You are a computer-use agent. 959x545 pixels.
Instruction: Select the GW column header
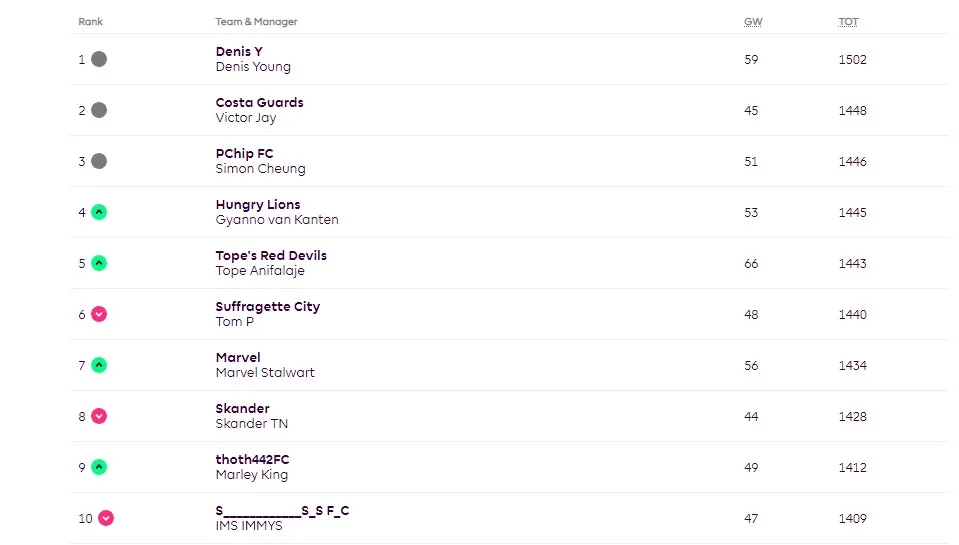753,21
